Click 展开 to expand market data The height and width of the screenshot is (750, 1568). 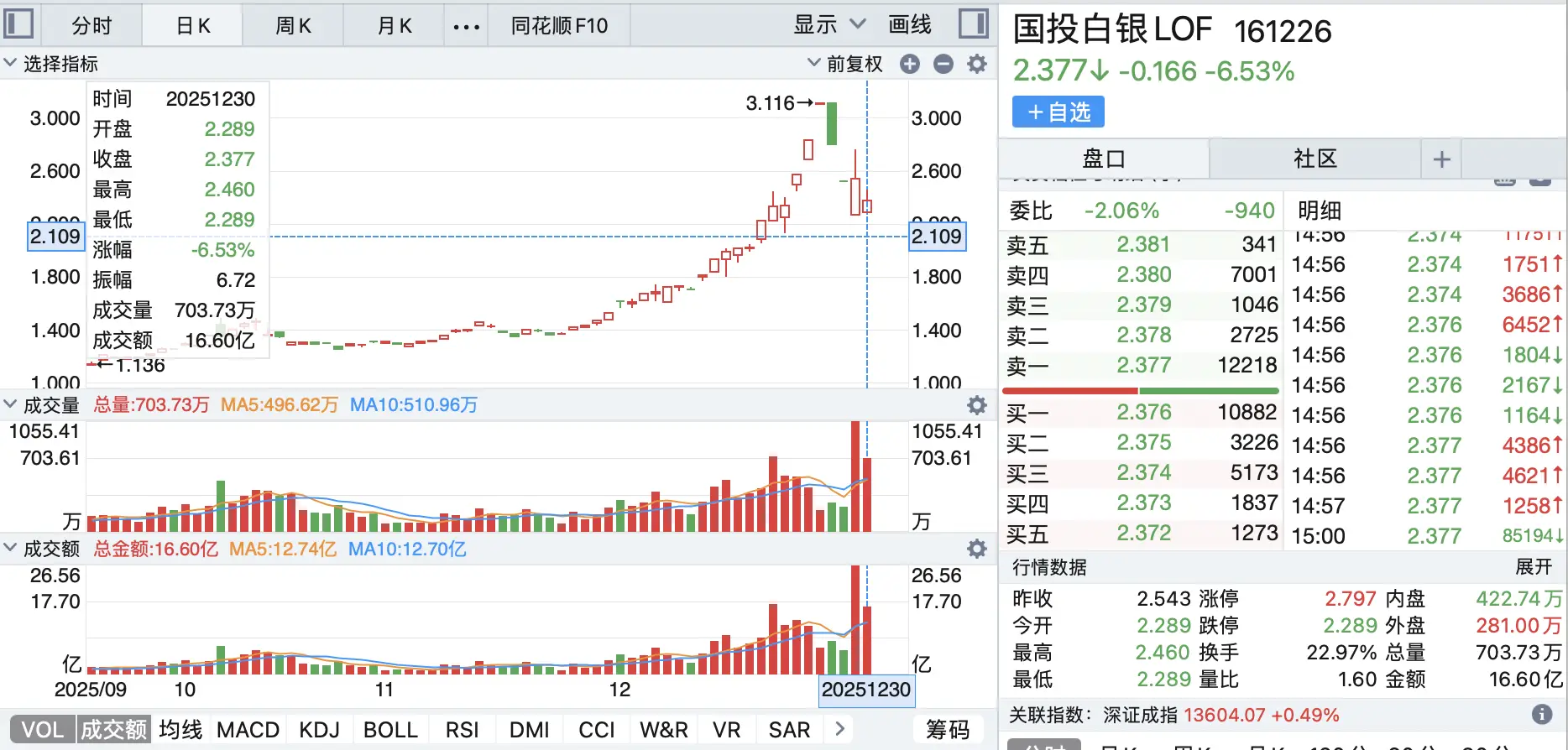click(1533, 567)
